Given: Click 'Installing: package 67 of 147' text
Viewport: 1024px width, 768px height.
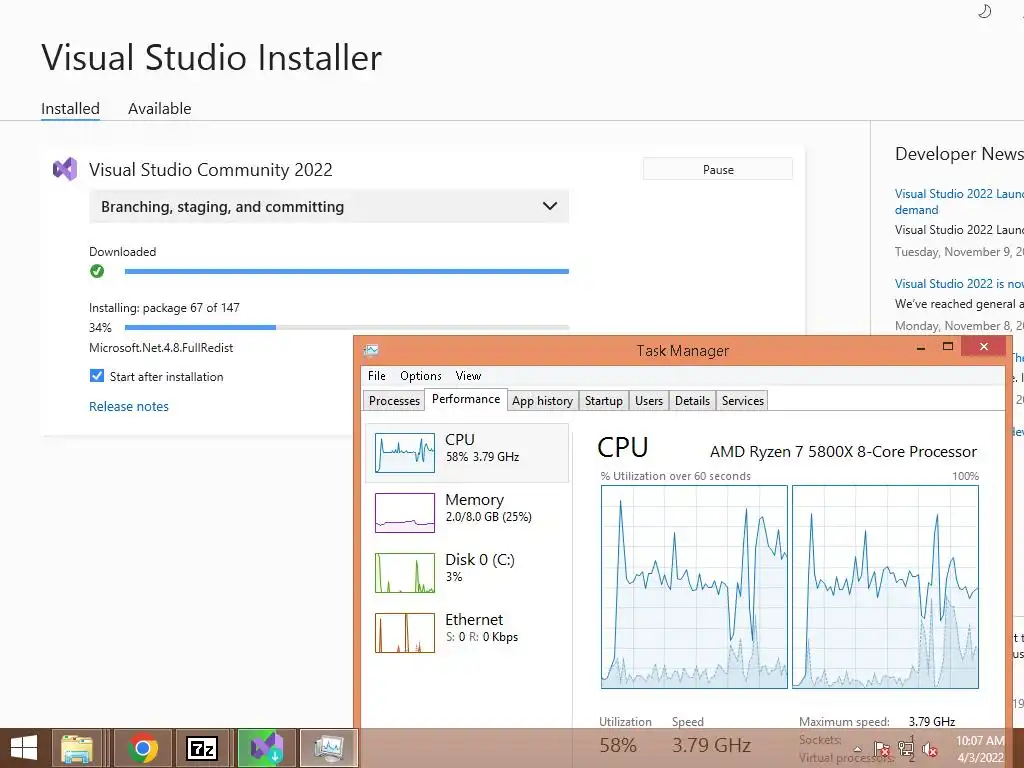Looking at the screenshot, I should point(165,308).
